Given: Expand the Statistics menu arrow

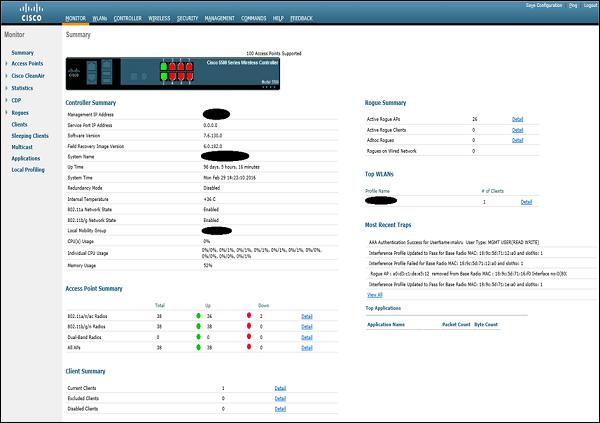Looking at the screenshot, I should coord(7,88).
